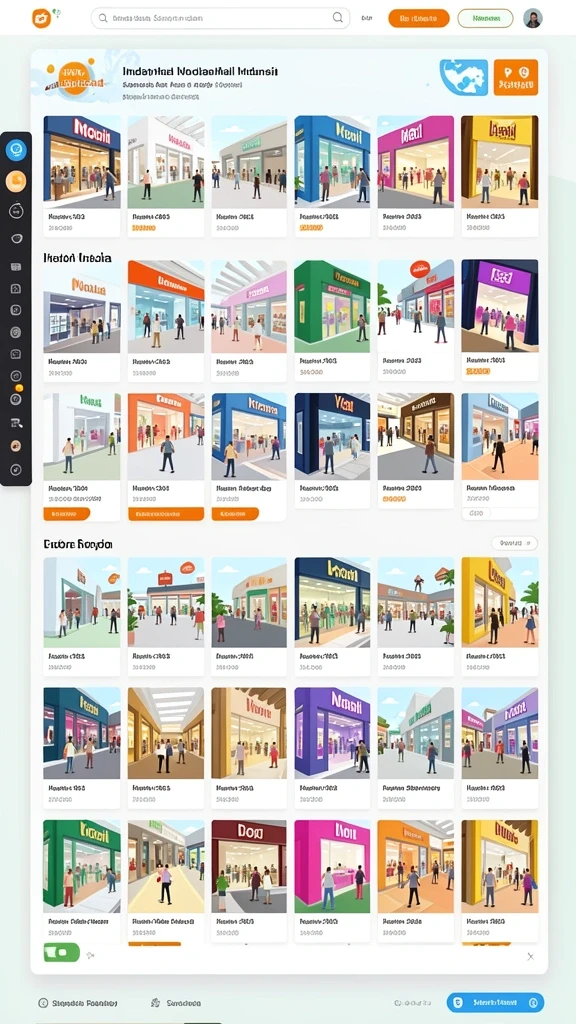Select the blue circular icon atop the dark sidebar
The height and width of the screenshot is (1024, 576).
tap(16, 150)
